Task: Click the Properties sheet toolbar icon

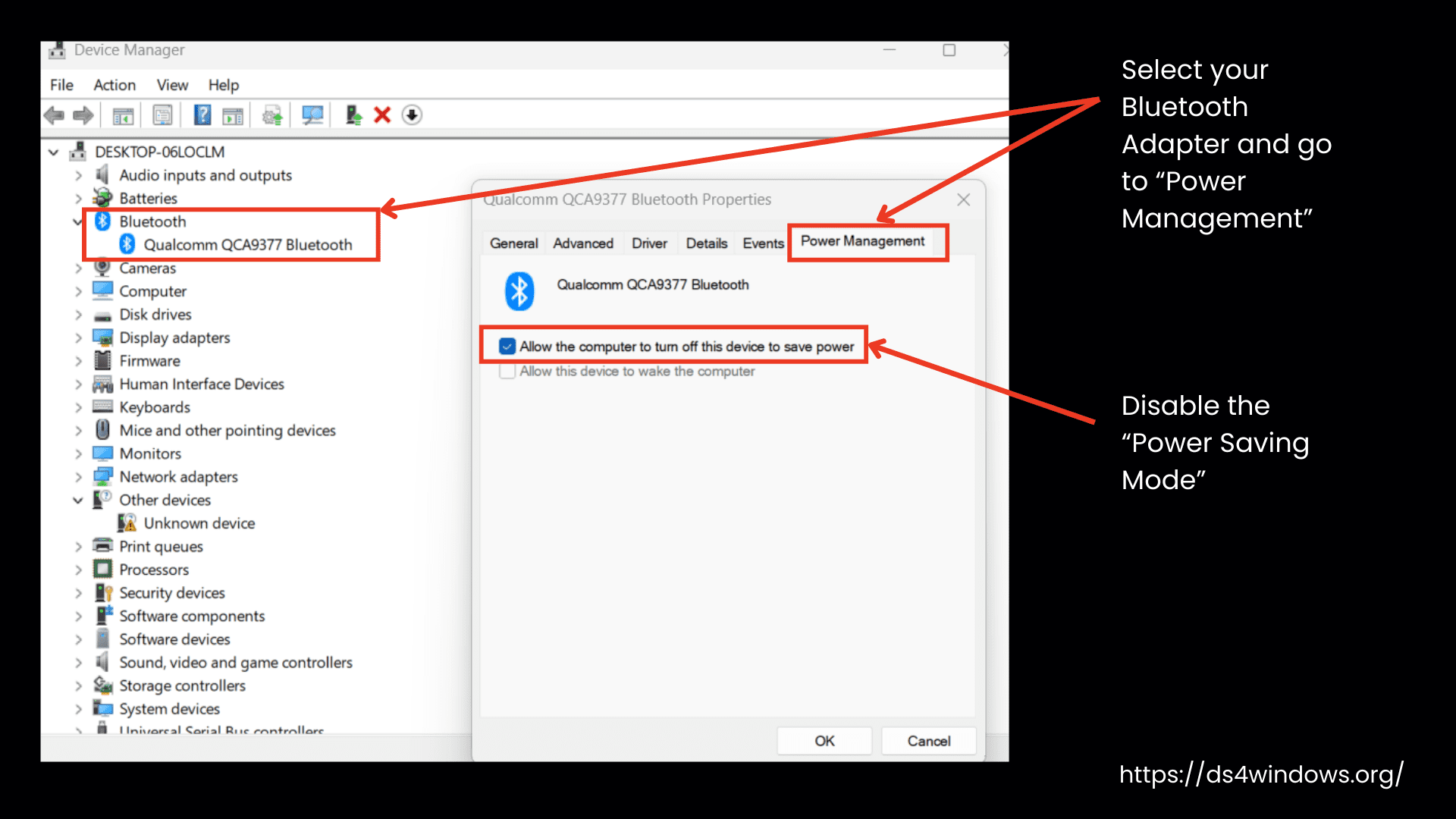Action: pos(163,115)
